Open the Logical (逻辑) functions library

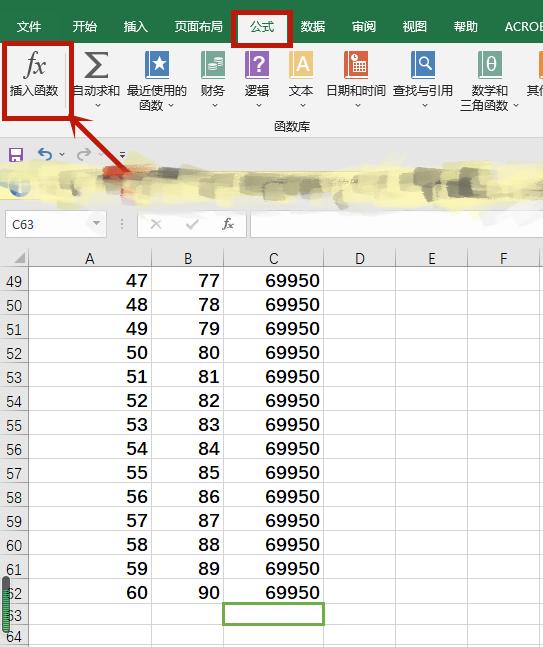[x=257, y=80]
